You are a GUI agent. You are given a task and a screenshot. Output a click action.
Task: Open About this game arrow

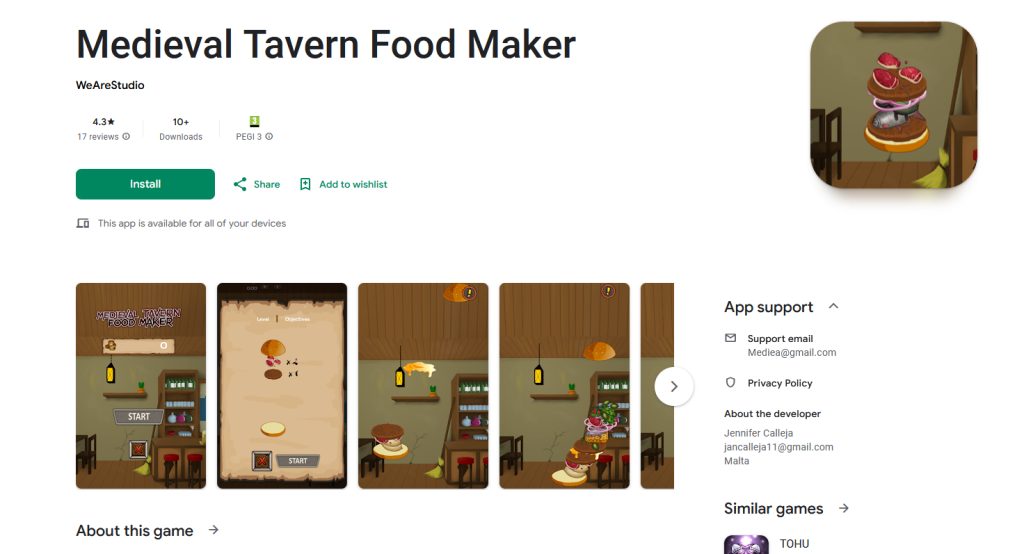click(214, 530)
